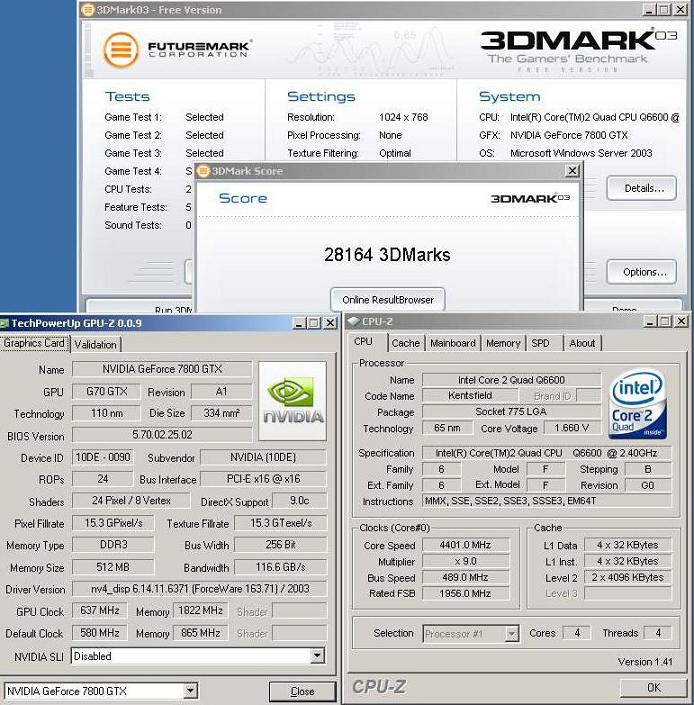Image resolution: width=694 pixels, height=705 pixels.
Task: Click the Bus Interface PCI-E x16 value
Action: click(x=263, y=479)
